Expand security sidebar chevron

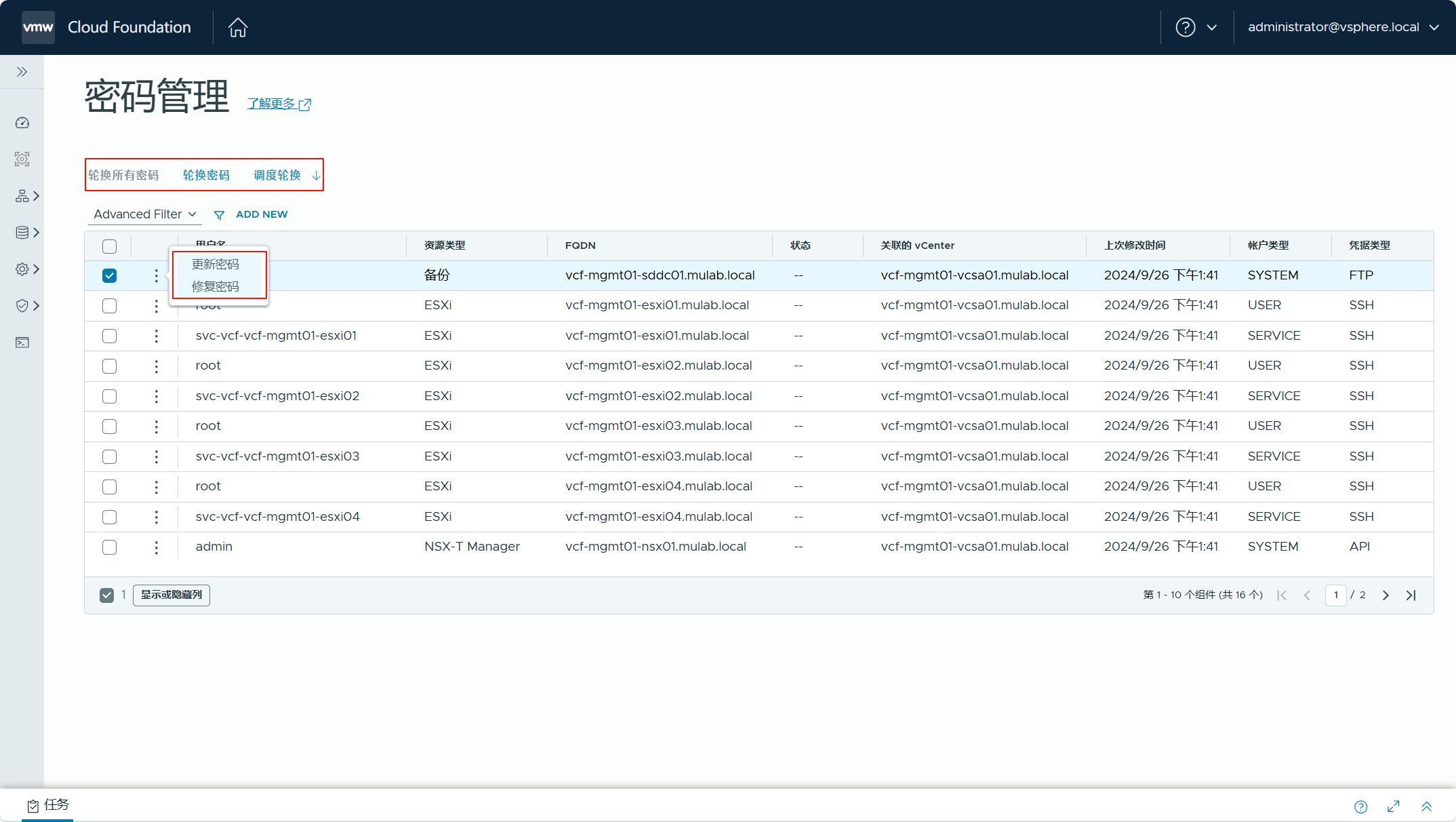click(37, 306)
